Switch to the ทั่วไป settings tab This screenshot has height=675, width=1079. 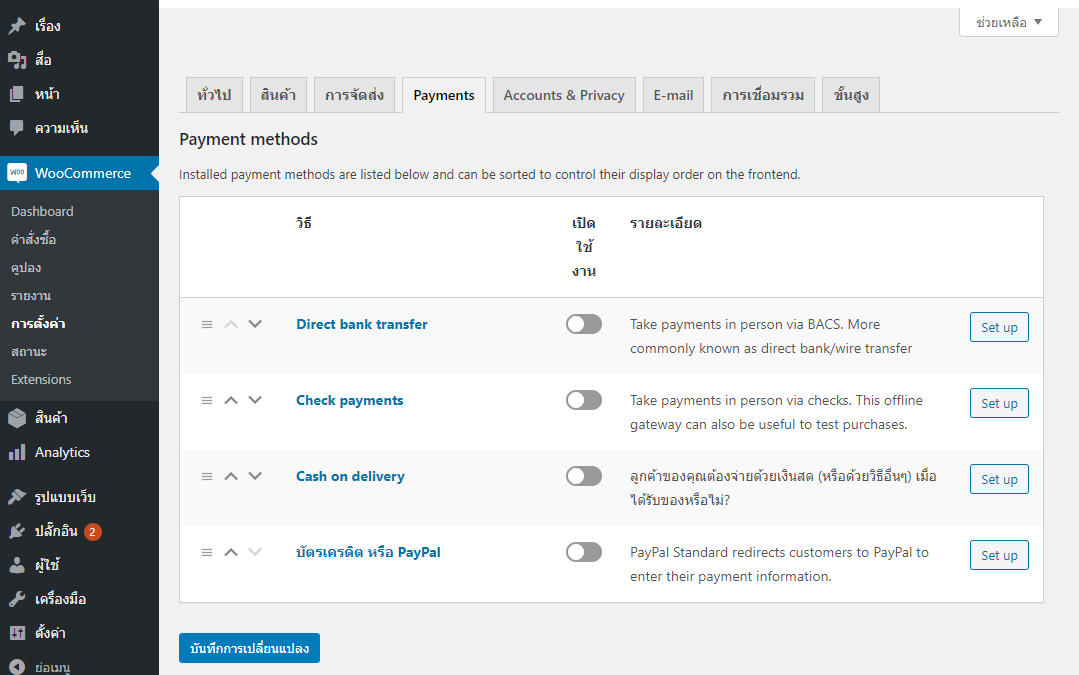[x=214, y=95]
